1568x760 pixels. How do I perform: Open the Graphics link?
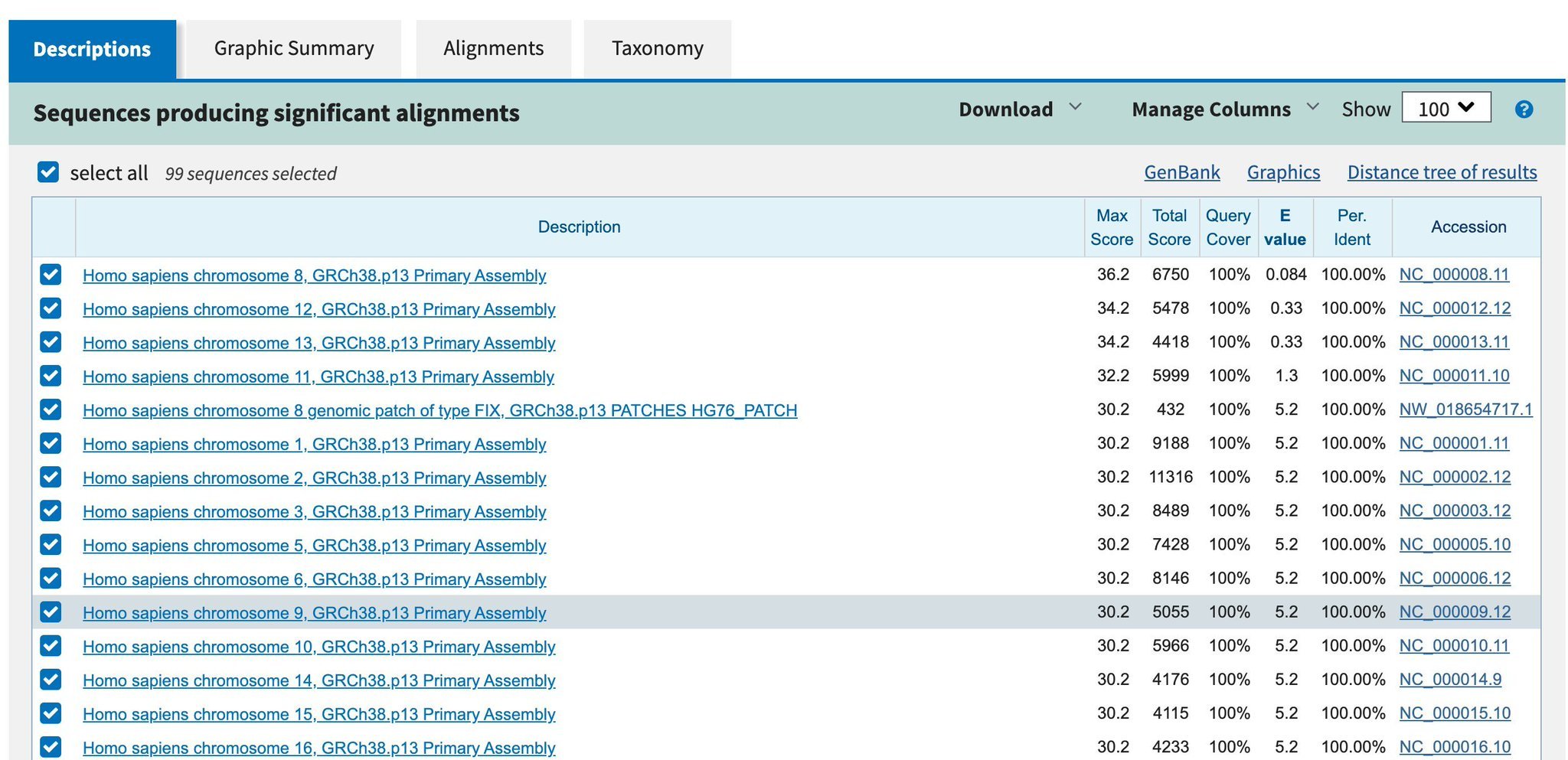[x=1283, y=172]
